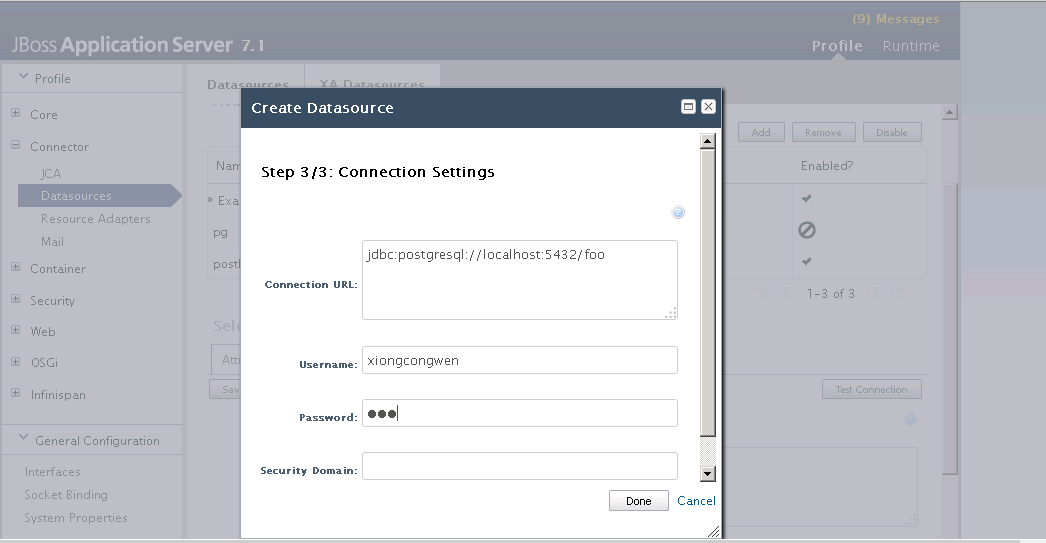Switch to the Runtime tab
This screenshot has width=1046, height=543.
(910, 46)
